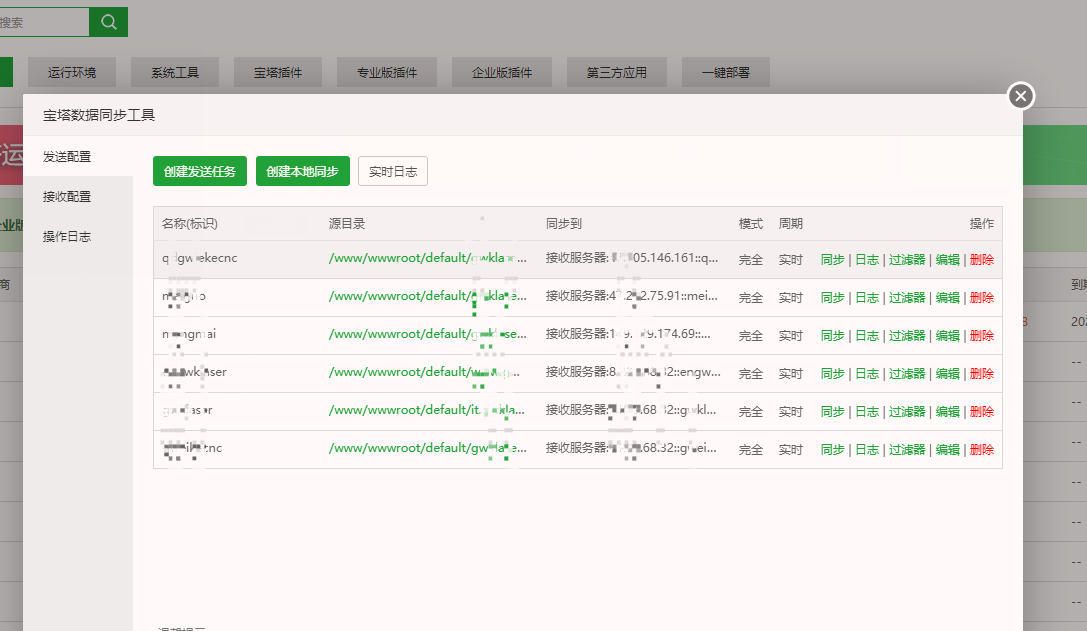Click 过滤器 for the ekecnc row

pyautogui.click(x=907, y=259)
